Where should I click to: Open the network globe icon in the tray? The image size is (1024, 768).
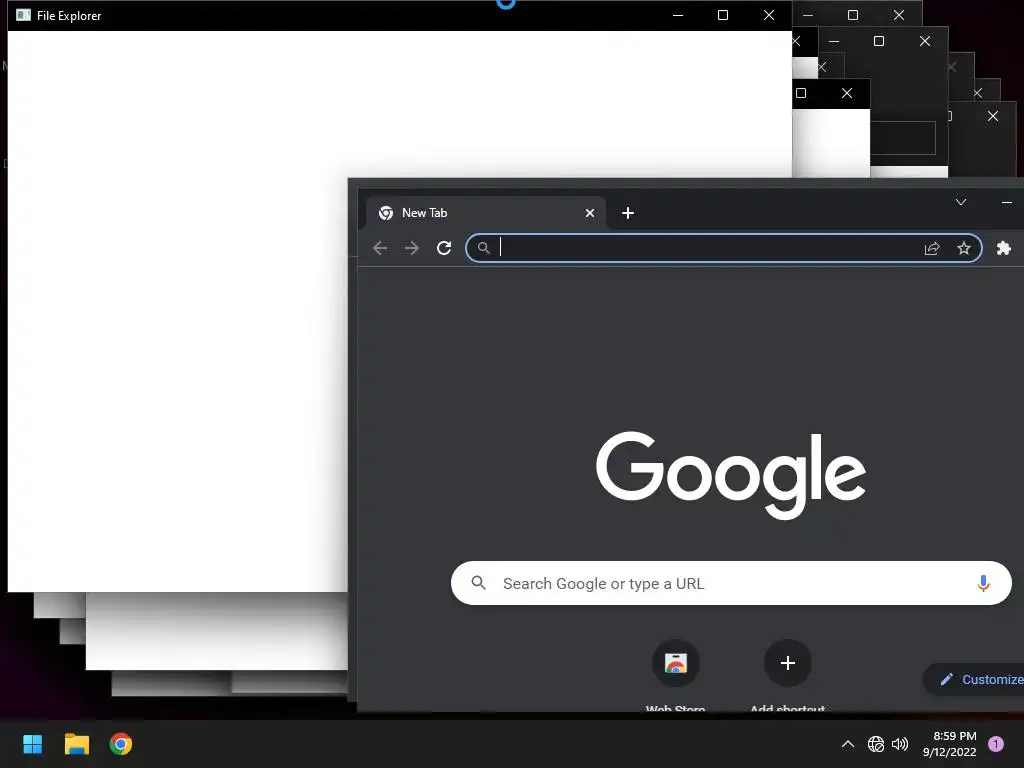(x=876, y=744)
